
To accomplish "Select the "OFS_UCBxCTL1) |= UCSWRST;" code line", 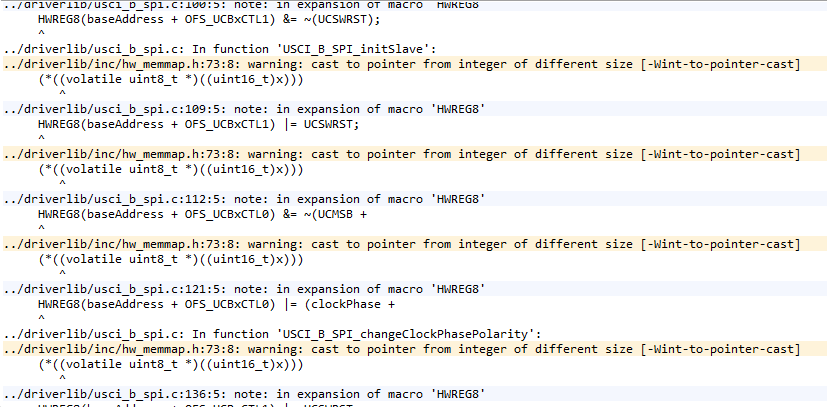I will [198, 124].
